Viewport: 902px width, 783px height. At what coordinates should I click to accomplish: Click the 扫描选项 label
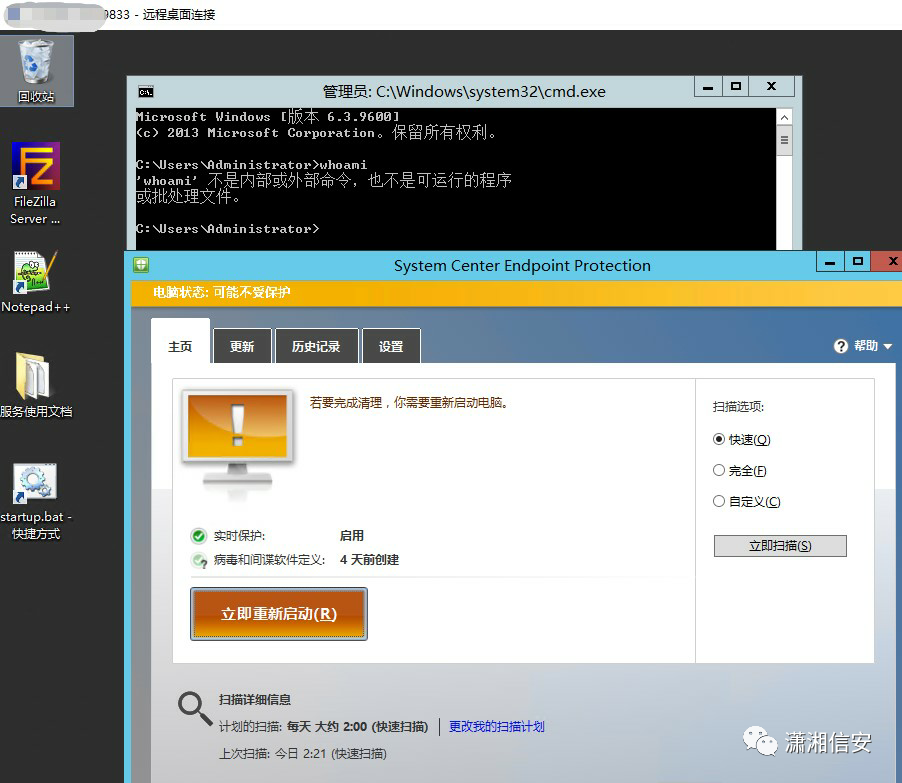click(738, 407)
